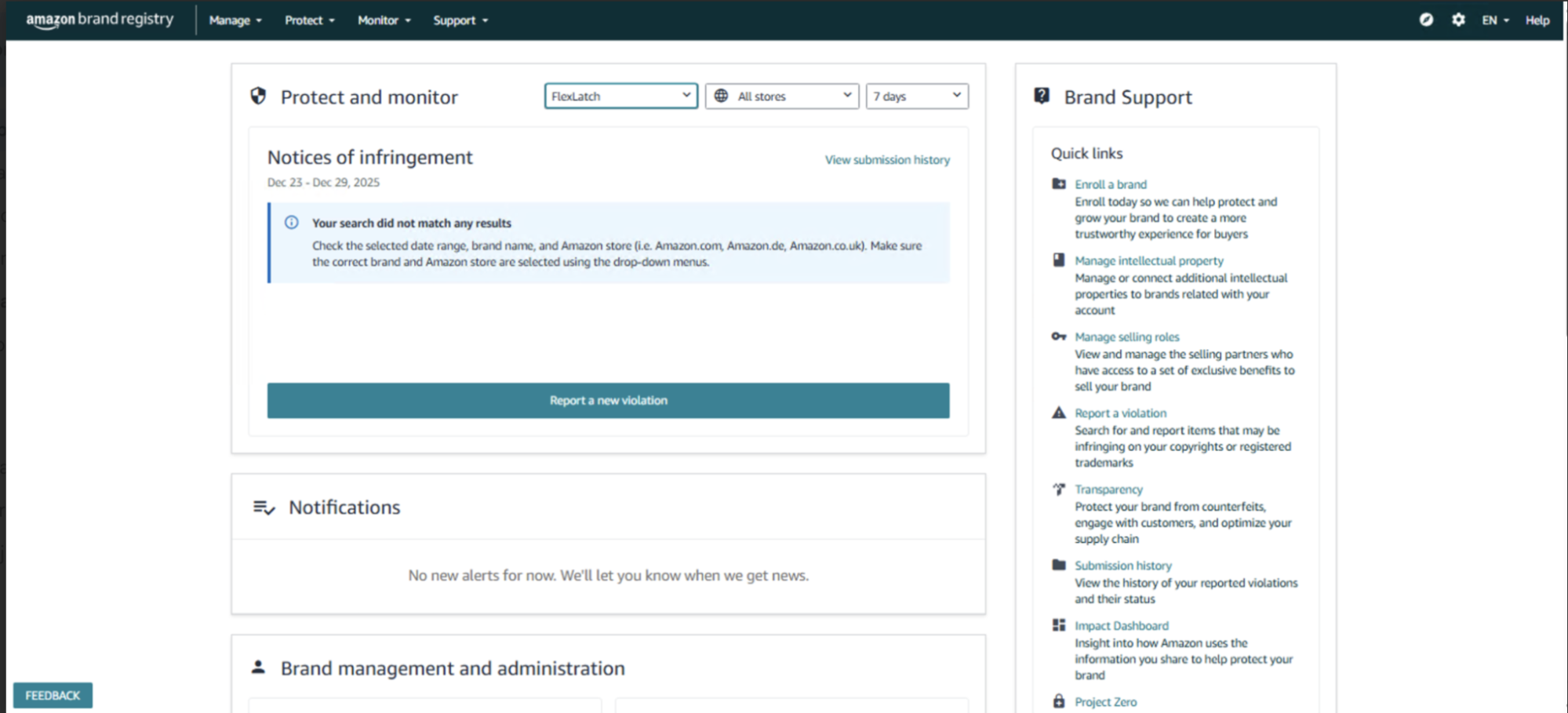Click the Transparency icon in Quick links

(1059, 489)
